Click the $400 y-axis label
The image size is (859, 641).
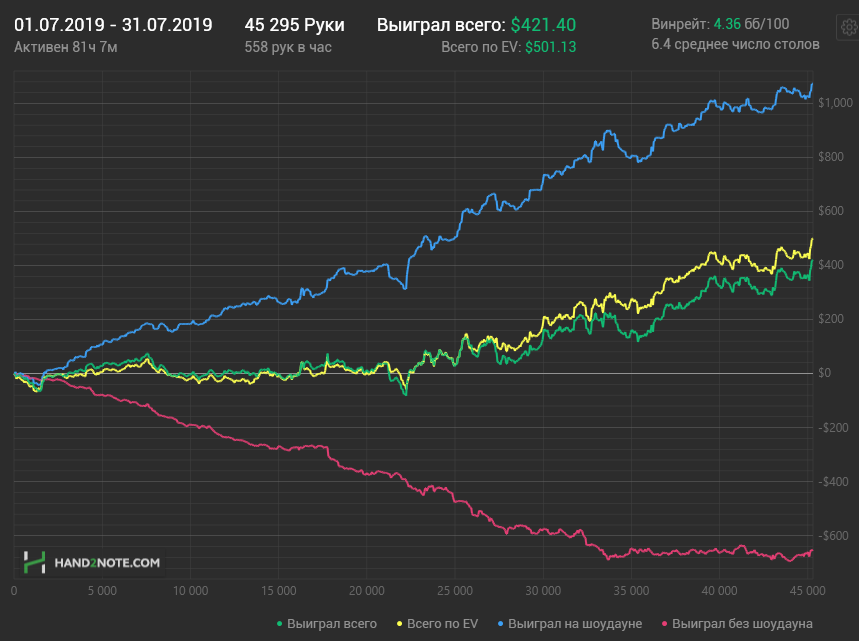coord(831,265)
